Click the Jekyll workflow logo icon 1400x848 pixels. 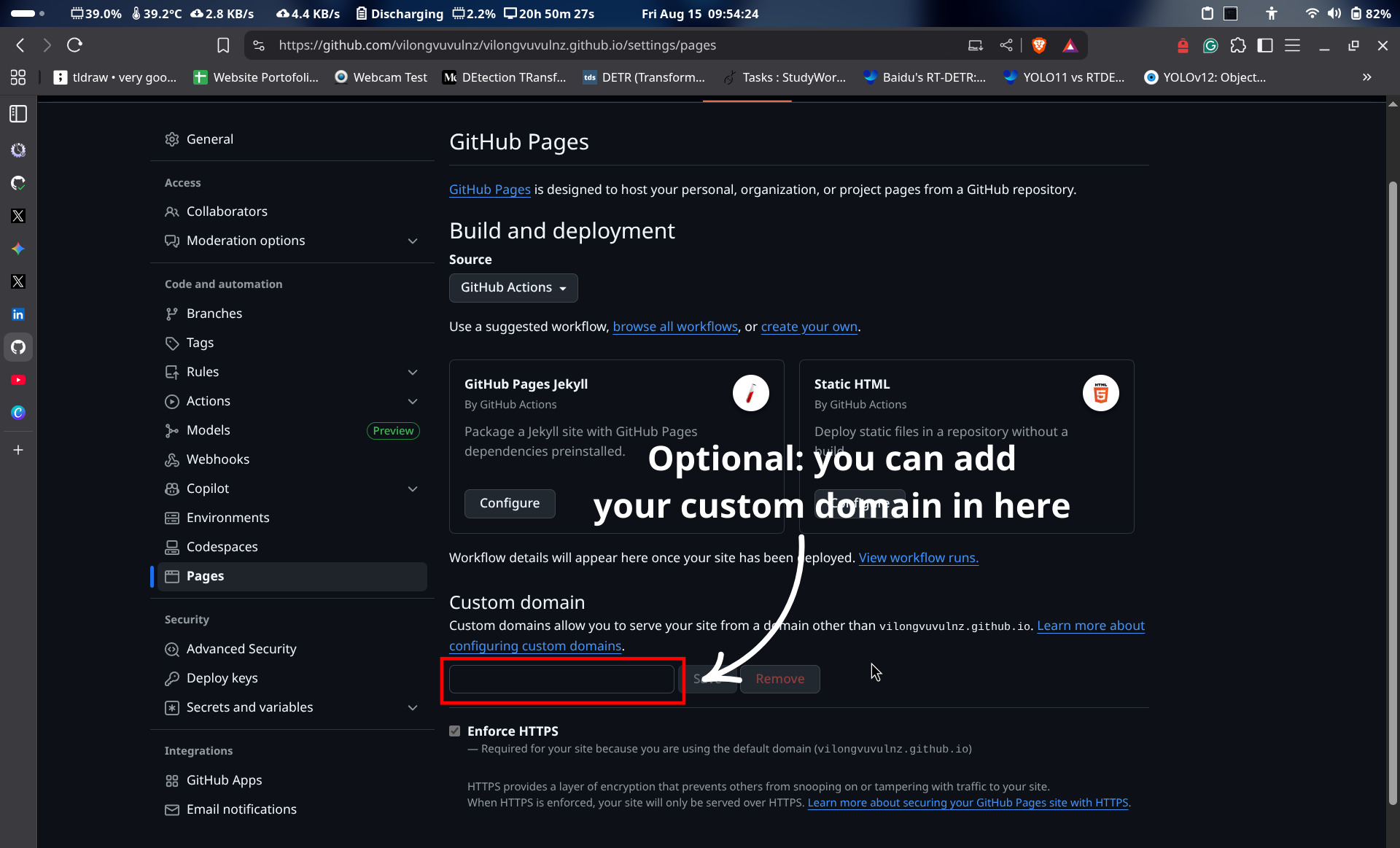click(x=751, y=393)
